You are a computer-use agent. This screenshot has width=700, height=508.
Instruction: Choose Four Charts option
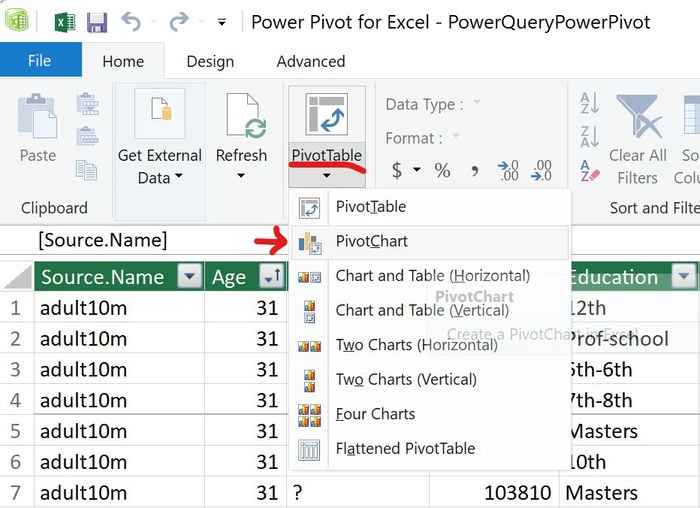(x=431, y=414)
